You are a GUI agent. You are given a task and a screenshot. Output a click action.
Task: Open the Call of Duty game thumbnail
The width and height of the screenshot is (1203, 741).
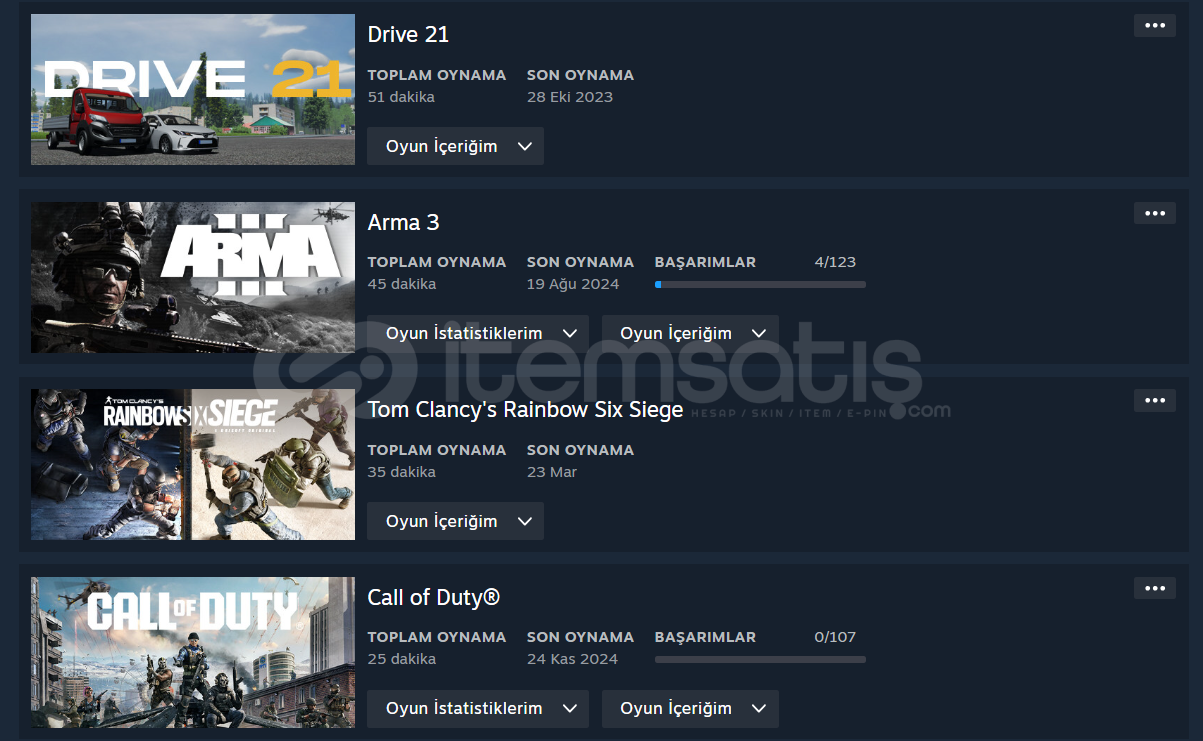point(193,652)
